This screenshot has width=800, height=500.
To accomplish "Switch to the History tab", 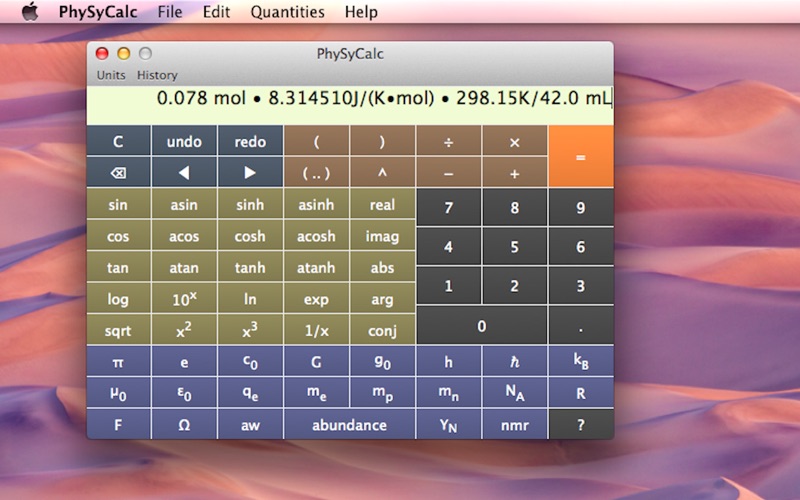I will 157,75.
